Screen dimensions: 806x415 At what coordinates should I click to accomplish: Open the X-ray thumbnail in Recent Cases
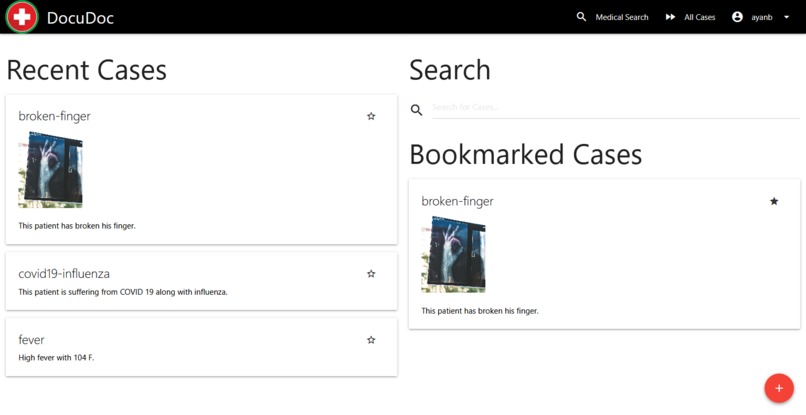tap(50, 170)
